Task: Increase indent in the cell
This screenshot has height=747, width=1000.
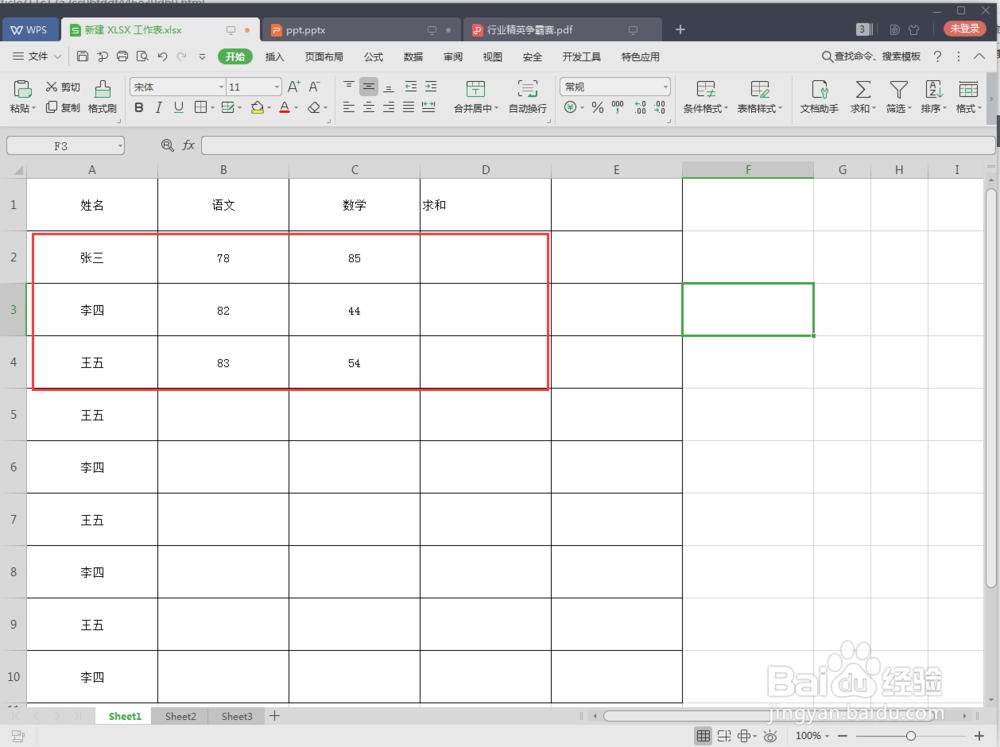Action: click(x=431, y=86)
